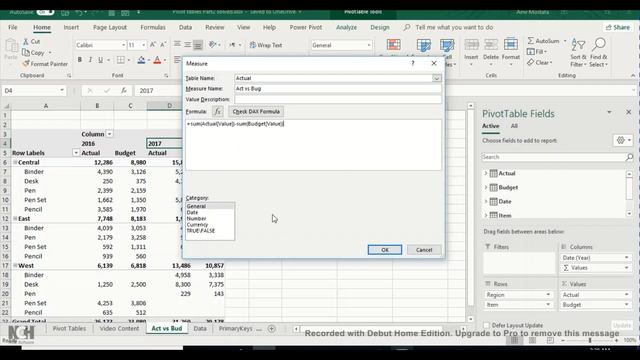Screen dimensions: 640x360
Task: Open General number format dropdown
Action: click(x=369, y=45)
